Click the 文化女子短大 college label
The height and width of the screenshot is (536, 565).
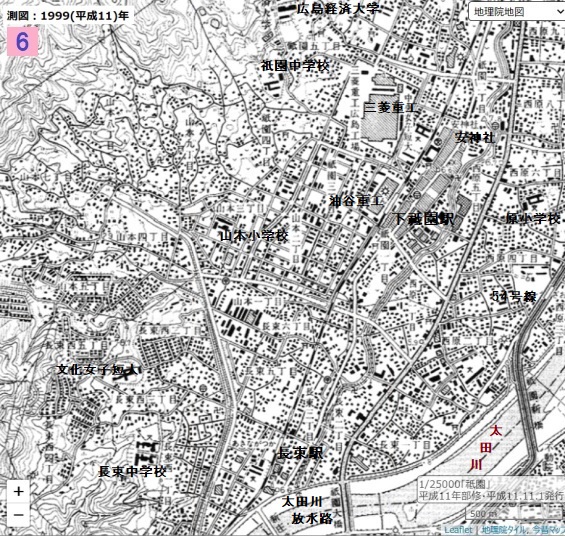tap(98, 370)
